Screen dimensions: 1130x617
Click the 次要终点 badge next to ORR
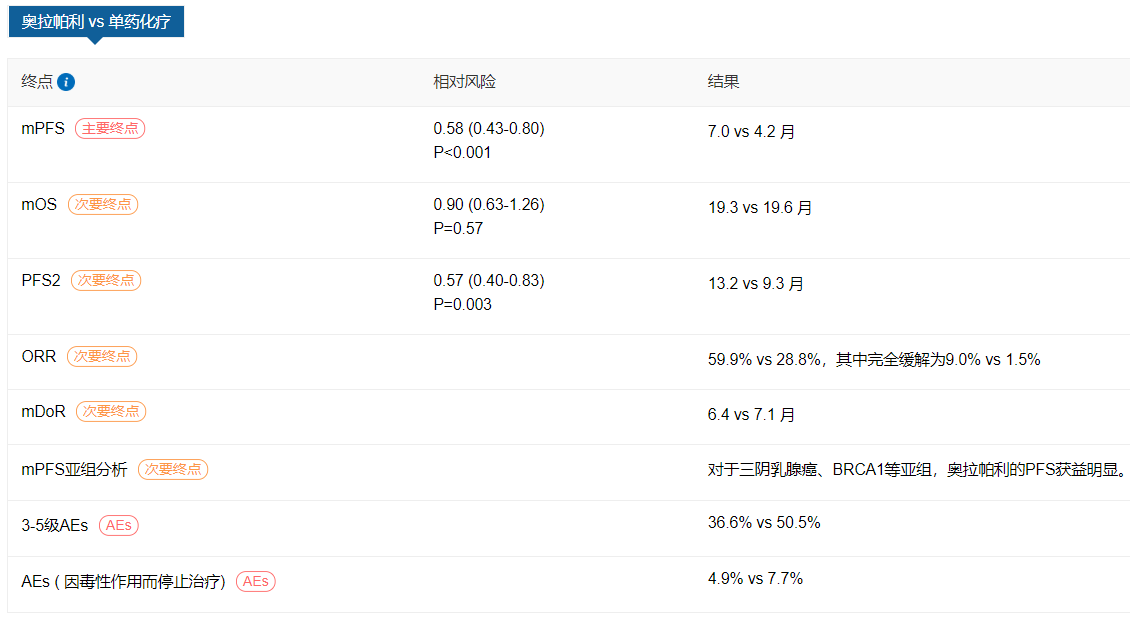pos(102,357)
